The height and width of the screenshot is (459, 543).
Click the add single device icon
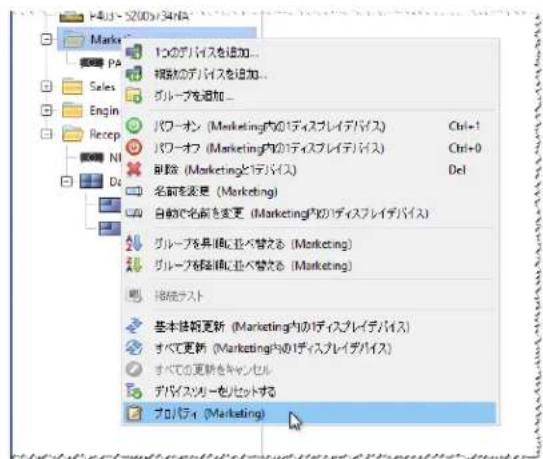[134, 52]
